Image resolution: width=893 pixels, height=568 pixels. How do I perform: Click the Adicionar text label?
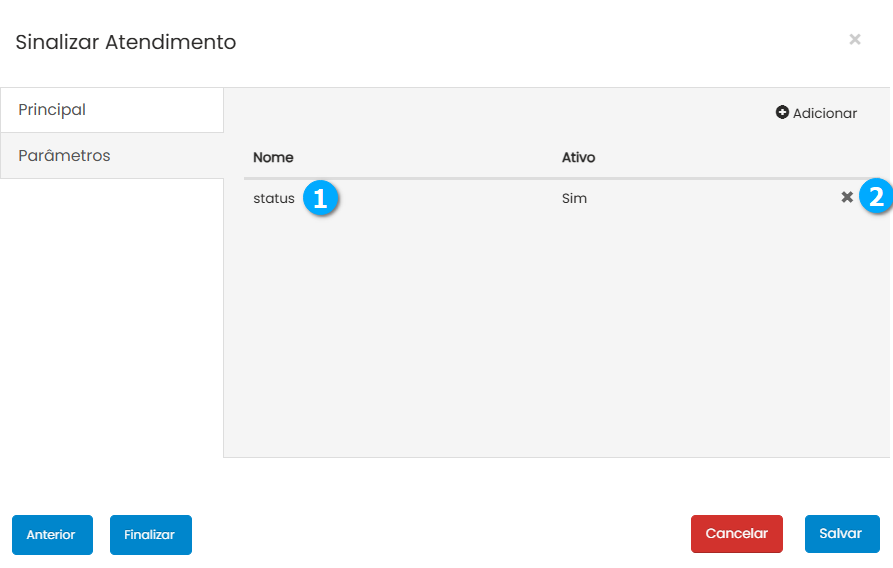pyautogui.click(x=825, y=113)
